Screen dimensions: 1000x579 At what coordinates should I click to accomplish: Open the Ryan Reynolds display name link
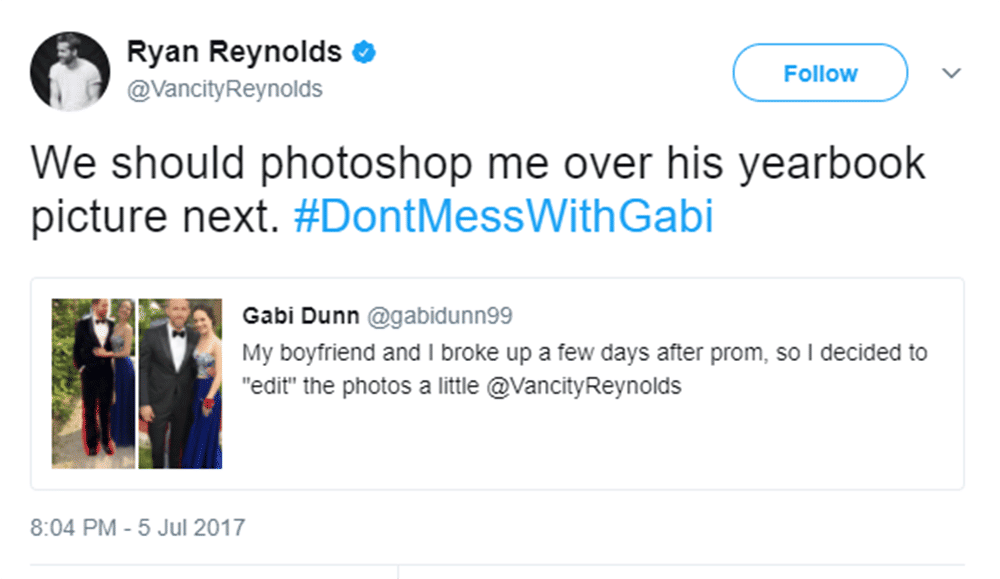[234, 52]
